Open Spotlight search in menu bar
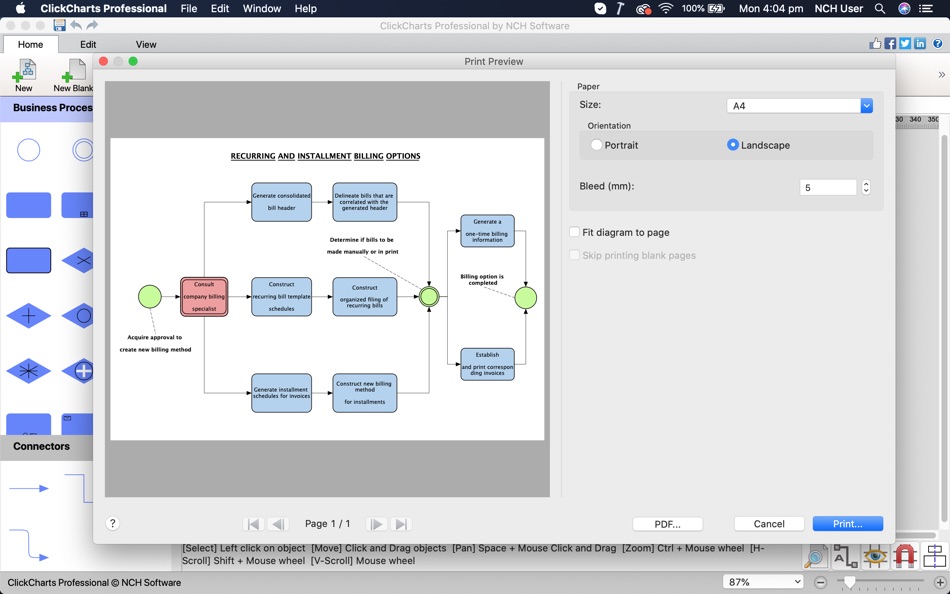Image resolution: width=950 pixels, height=594 pixels. (880, 8)
